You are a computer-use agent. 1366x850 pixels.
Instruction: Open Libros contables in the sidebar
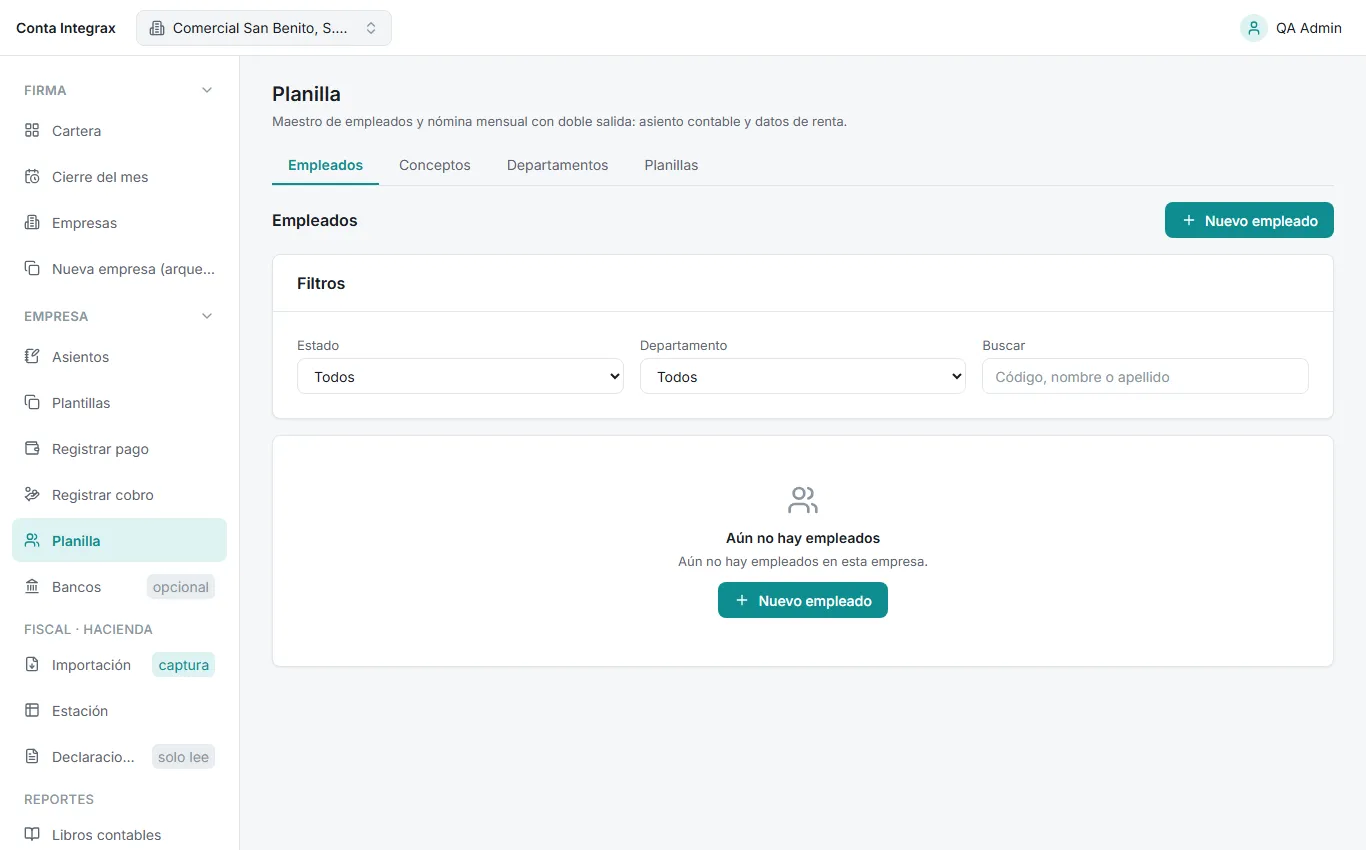[x=120, y=835]
